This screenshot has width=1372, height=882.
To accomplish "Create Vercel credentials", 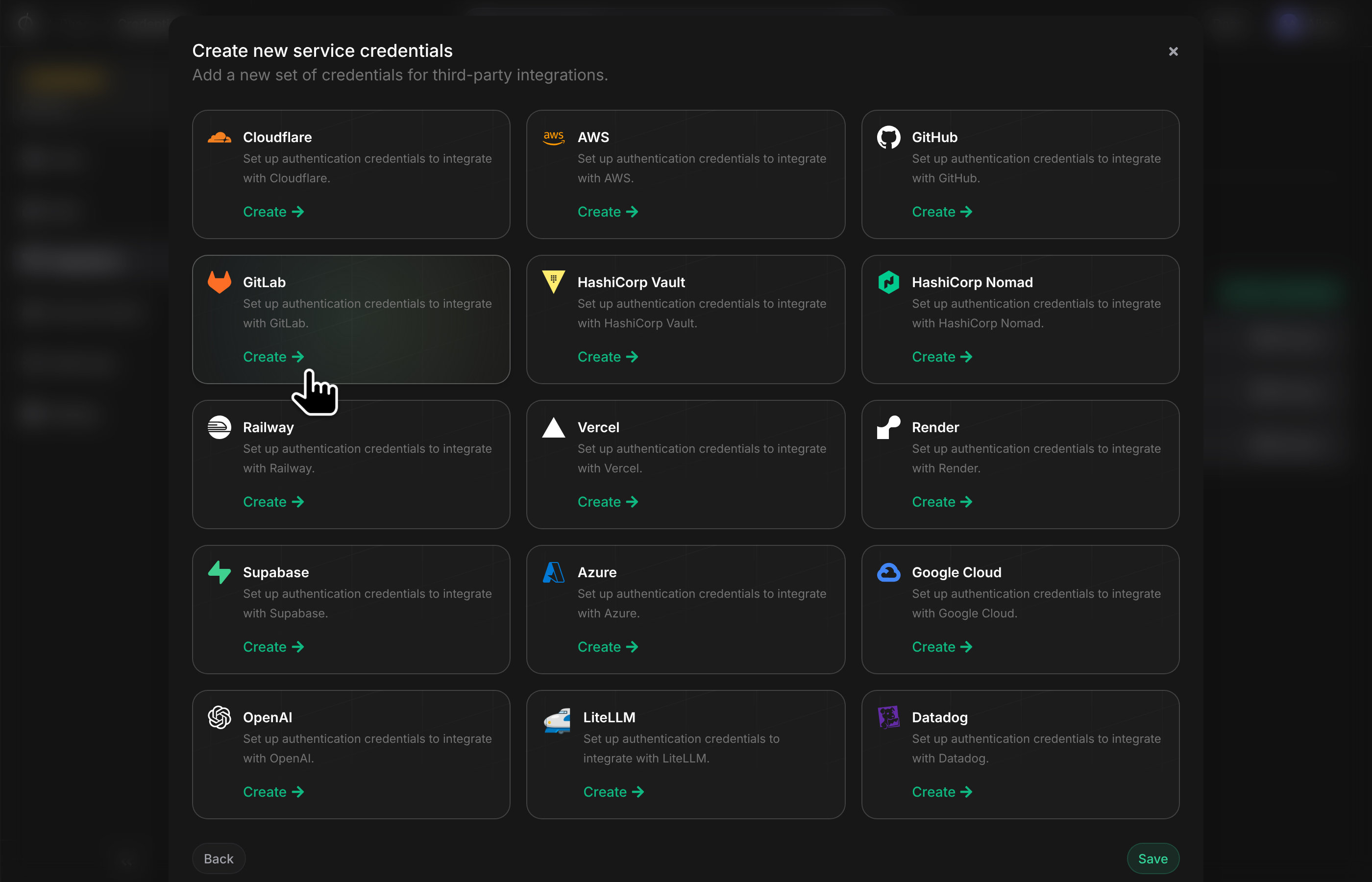I will pyautogui.click(x=608, y=502).
